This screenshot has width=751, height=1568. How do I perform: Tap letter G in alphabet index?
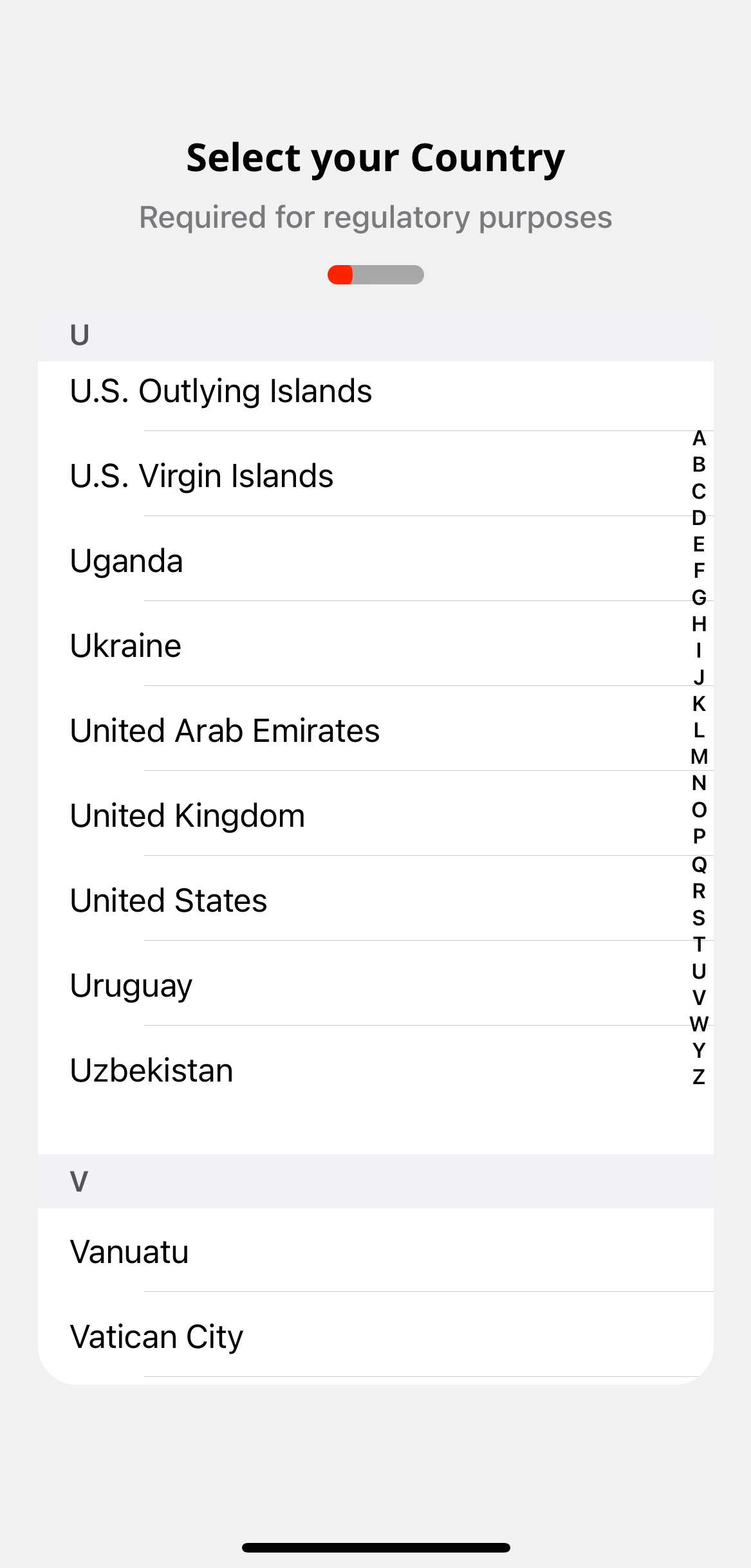pos(699,598)
